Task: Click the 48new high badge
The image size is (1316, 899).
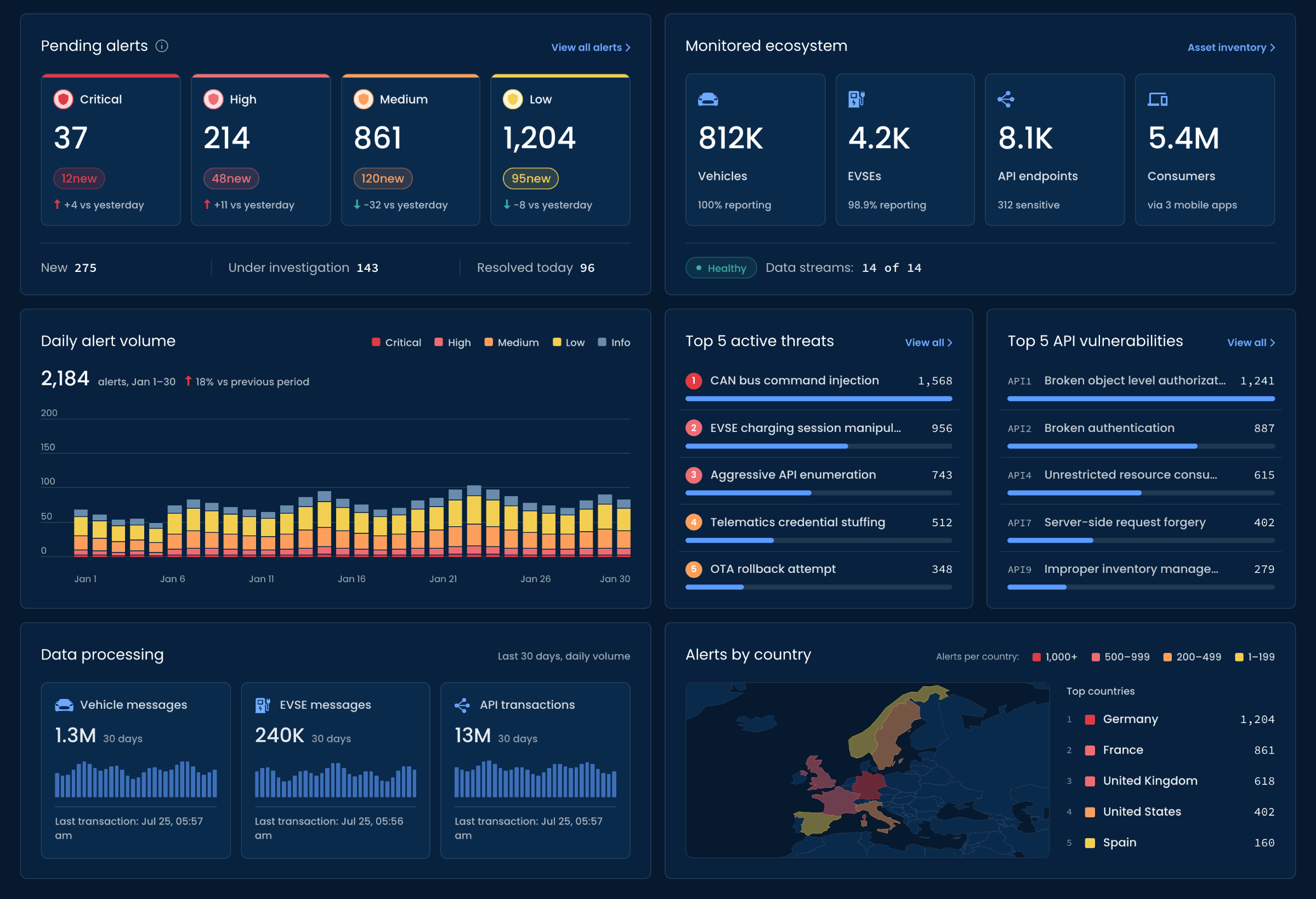Action: 231,178
